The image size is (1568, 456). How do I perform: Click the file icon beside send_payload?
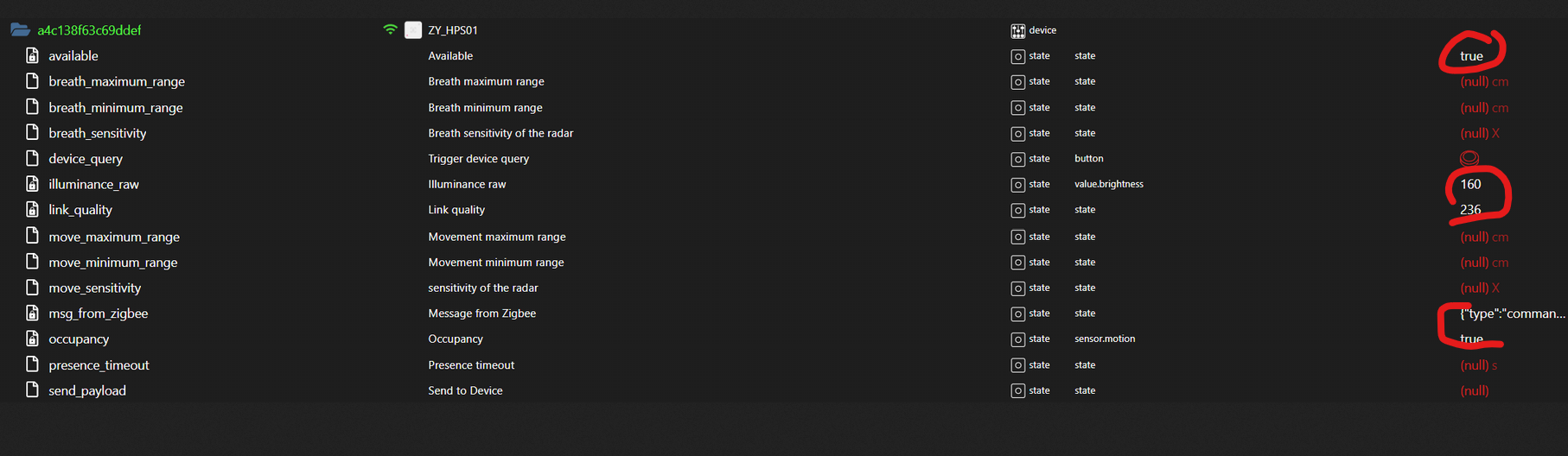pyautogui.click(x=33, y=390)
